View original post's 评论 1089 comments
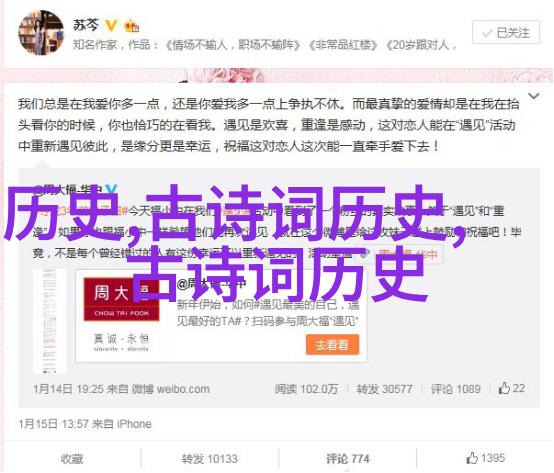 click(456, 389)
